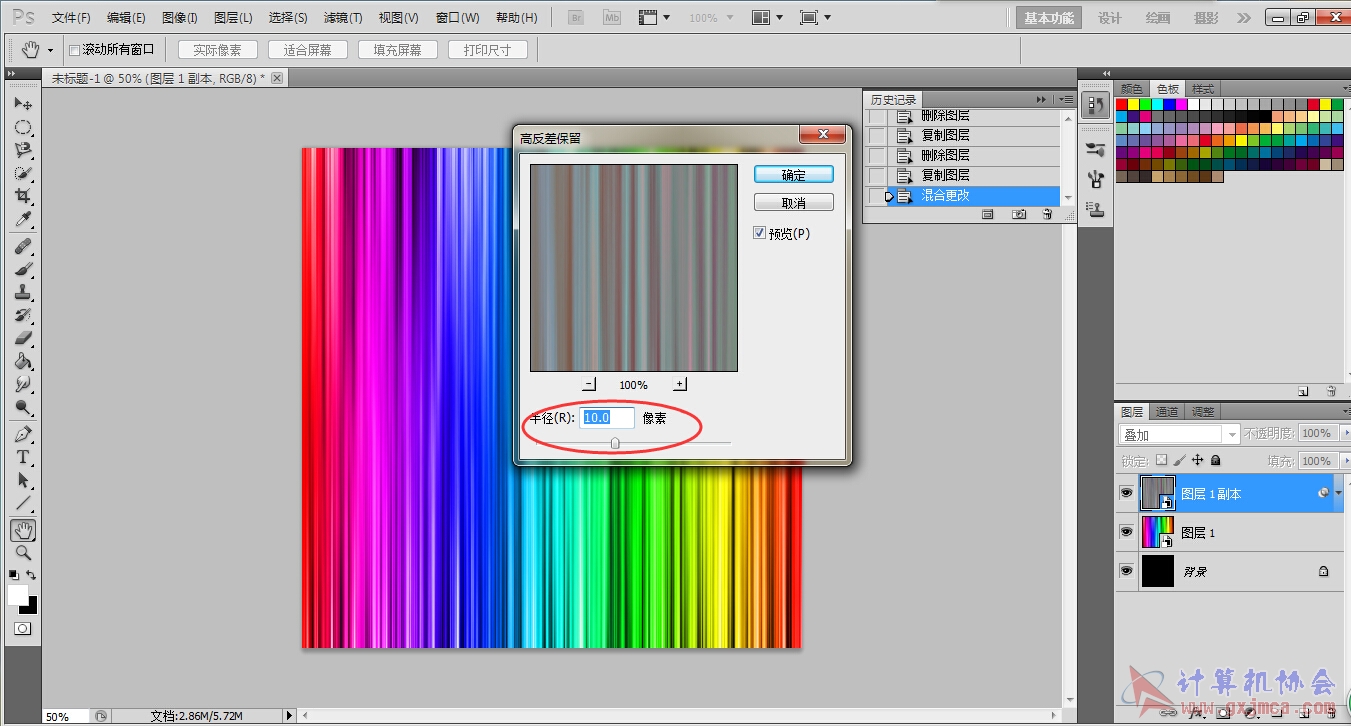The height and width of the screenshot is (726, 1351).
Task: Select the Hand tool in toolbox
Action: [x=23, y=530]
